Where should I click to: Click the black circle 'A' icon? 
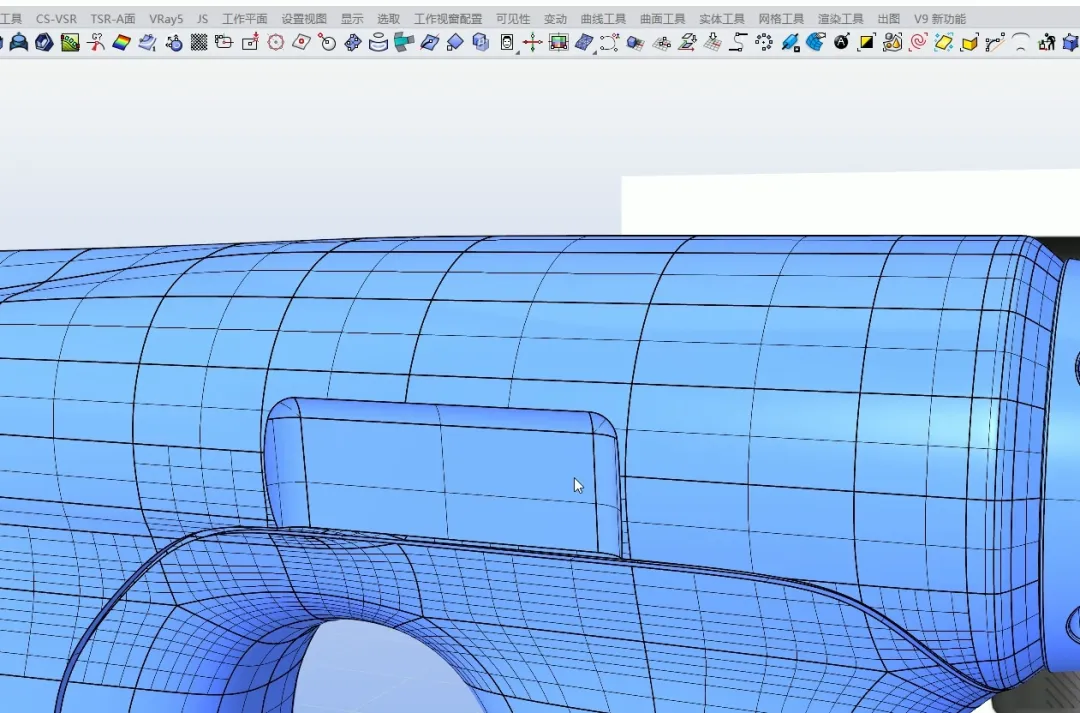tap(841, 42)
